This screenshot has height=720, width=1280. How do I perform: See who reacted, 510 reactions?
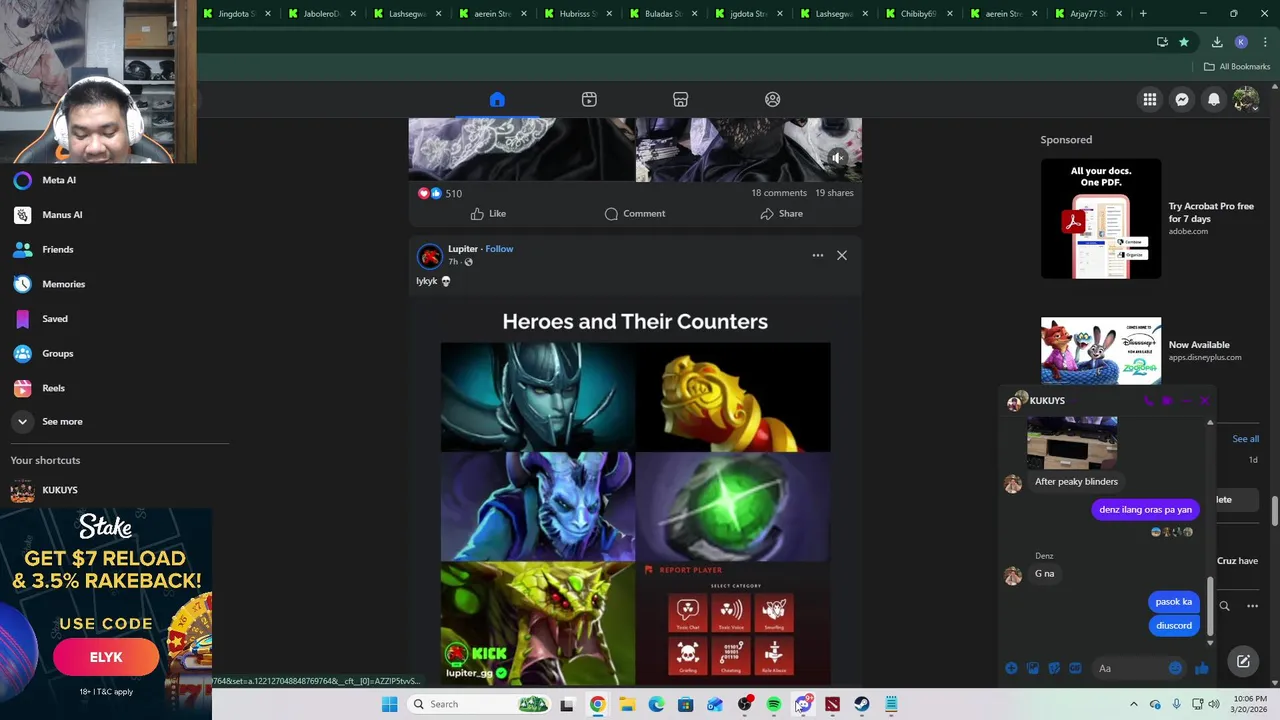point(440,193)
